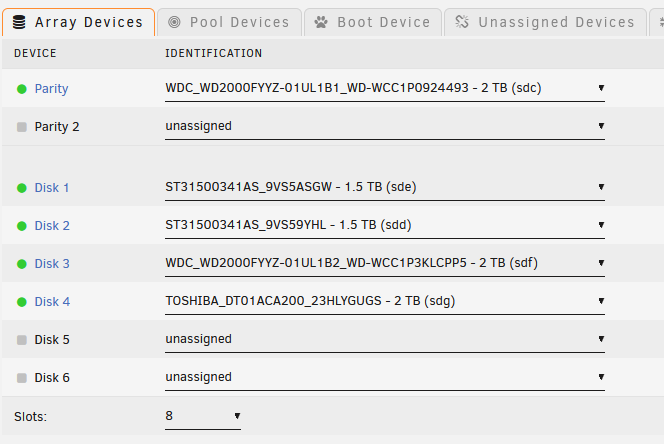Open the Parity device link
Screen dimensions: 664x444
(51, 89)
